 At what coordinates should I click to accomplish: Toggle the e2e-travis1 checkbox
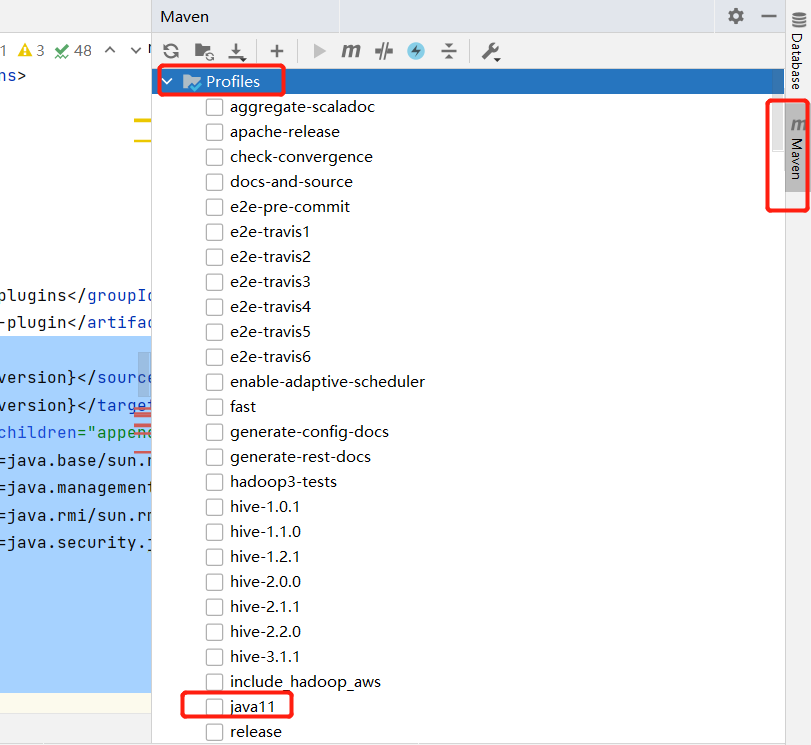coord(214,232)
